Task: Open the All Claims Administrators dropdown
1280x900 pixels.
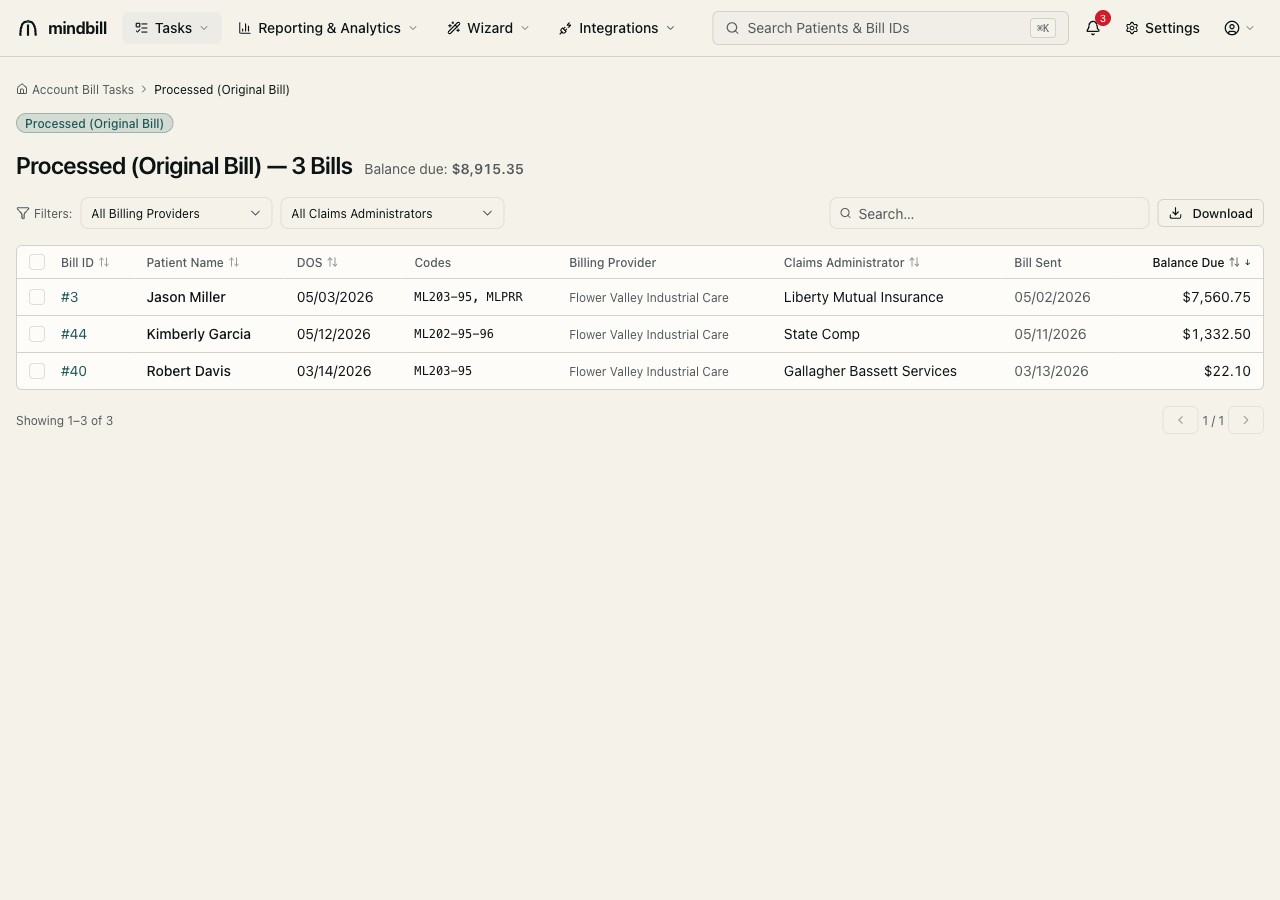Action: tap(392, 213)
